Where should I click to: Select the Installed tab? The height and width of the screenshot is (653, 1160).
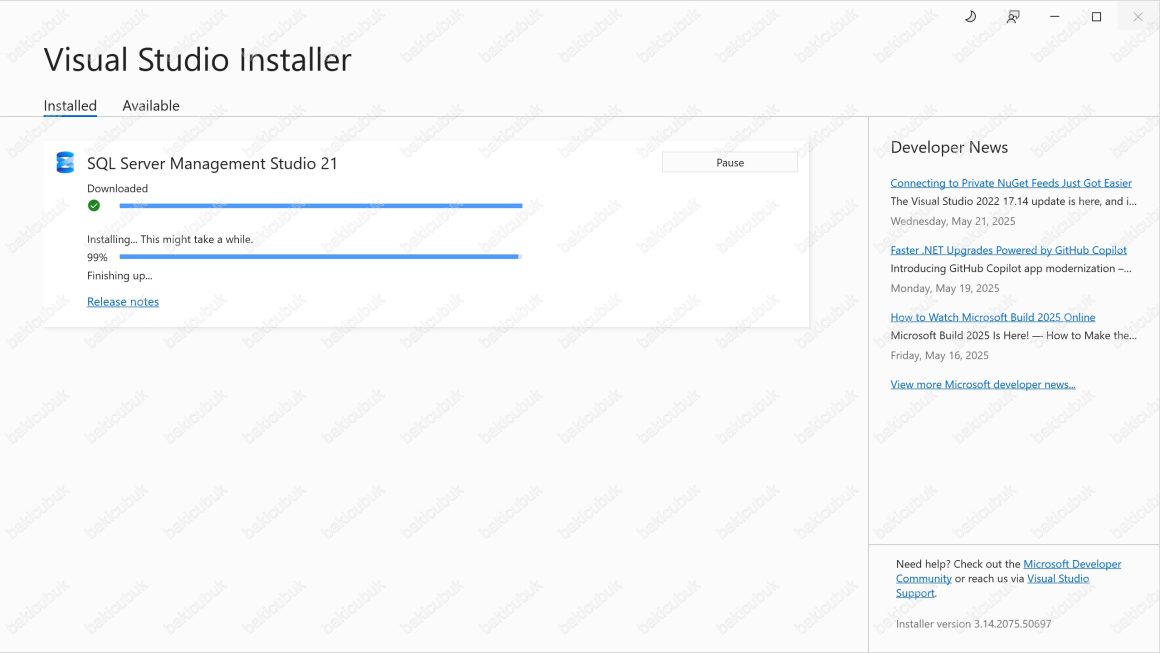(69, 105)
